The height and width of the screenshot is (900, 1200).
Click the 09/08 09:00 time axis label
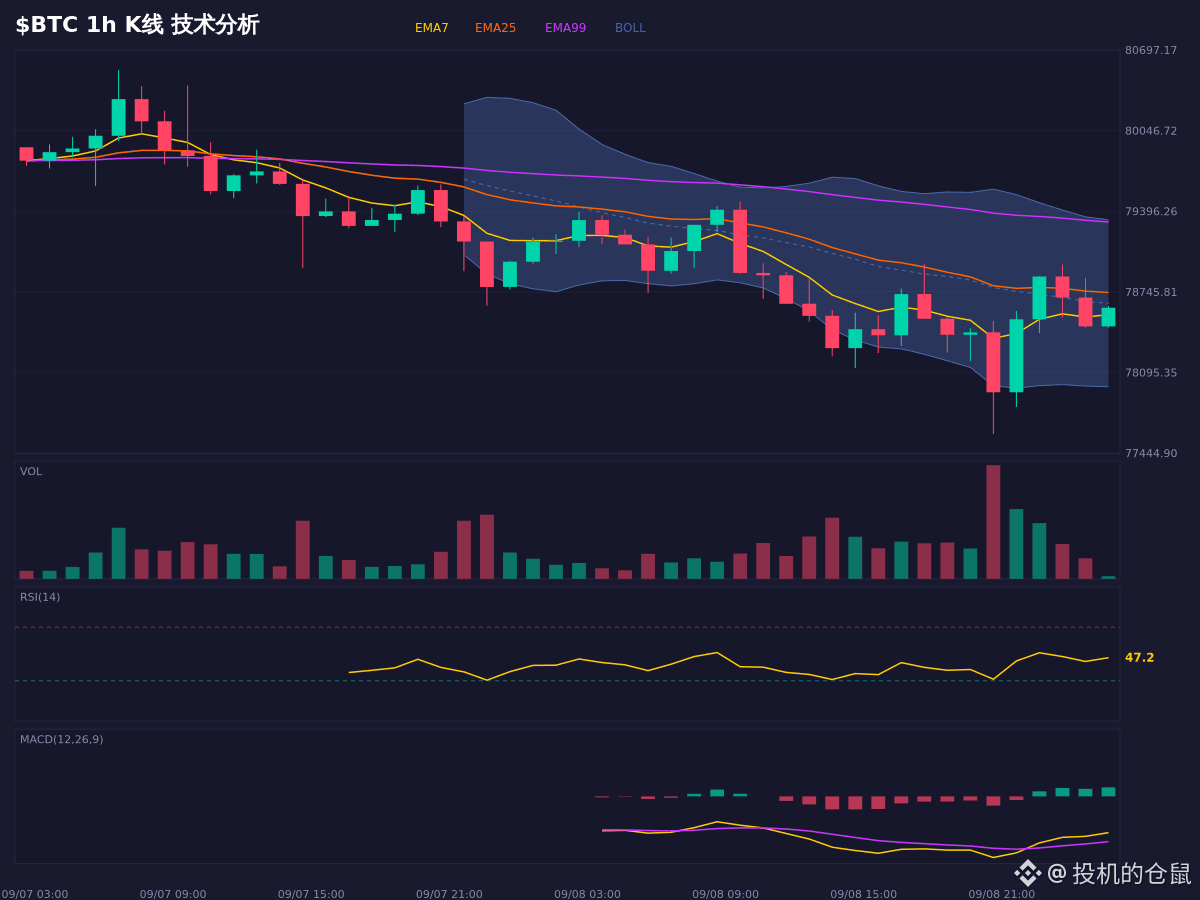[x=725, y=894]
